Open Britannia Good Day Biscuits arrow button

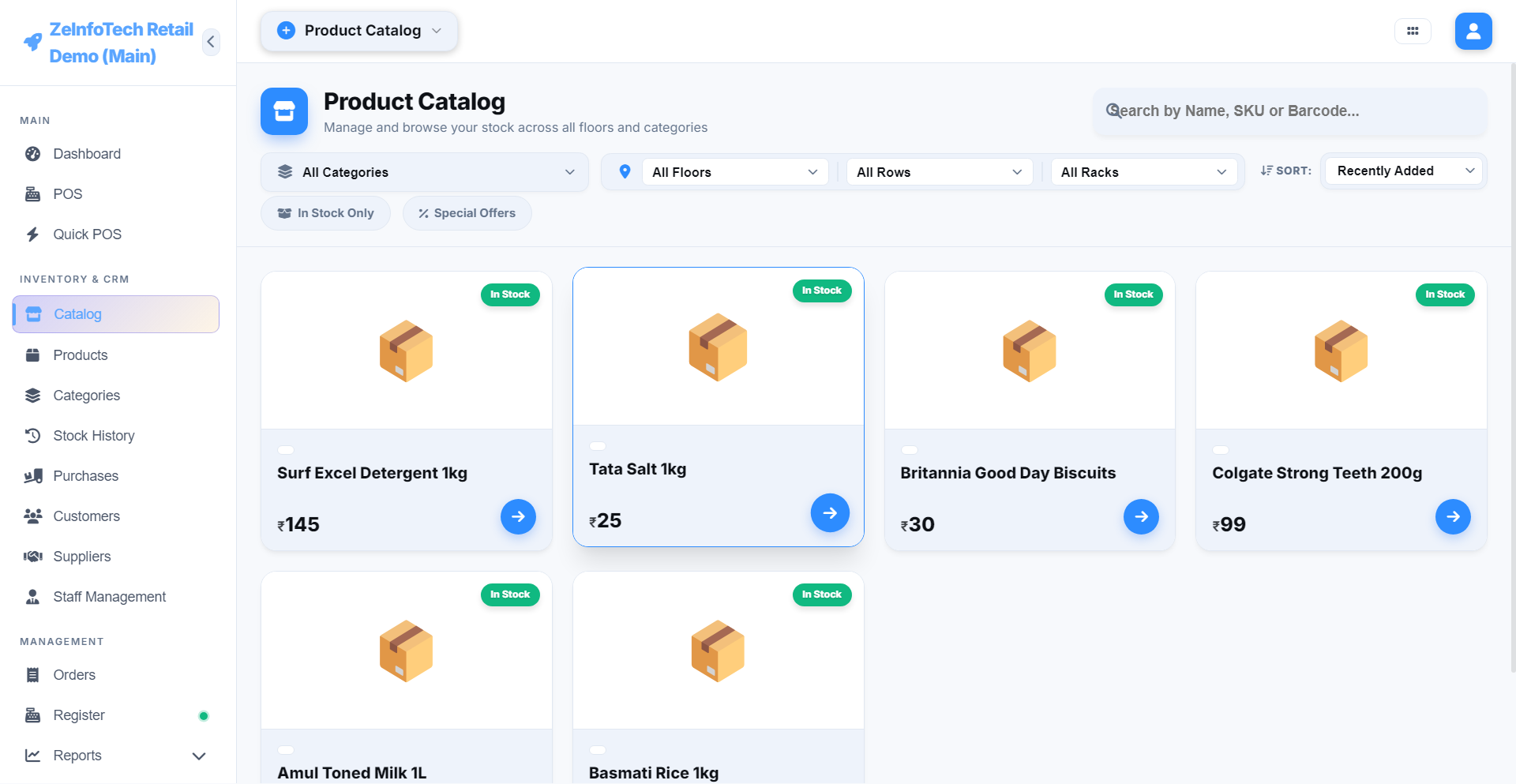1141,517
